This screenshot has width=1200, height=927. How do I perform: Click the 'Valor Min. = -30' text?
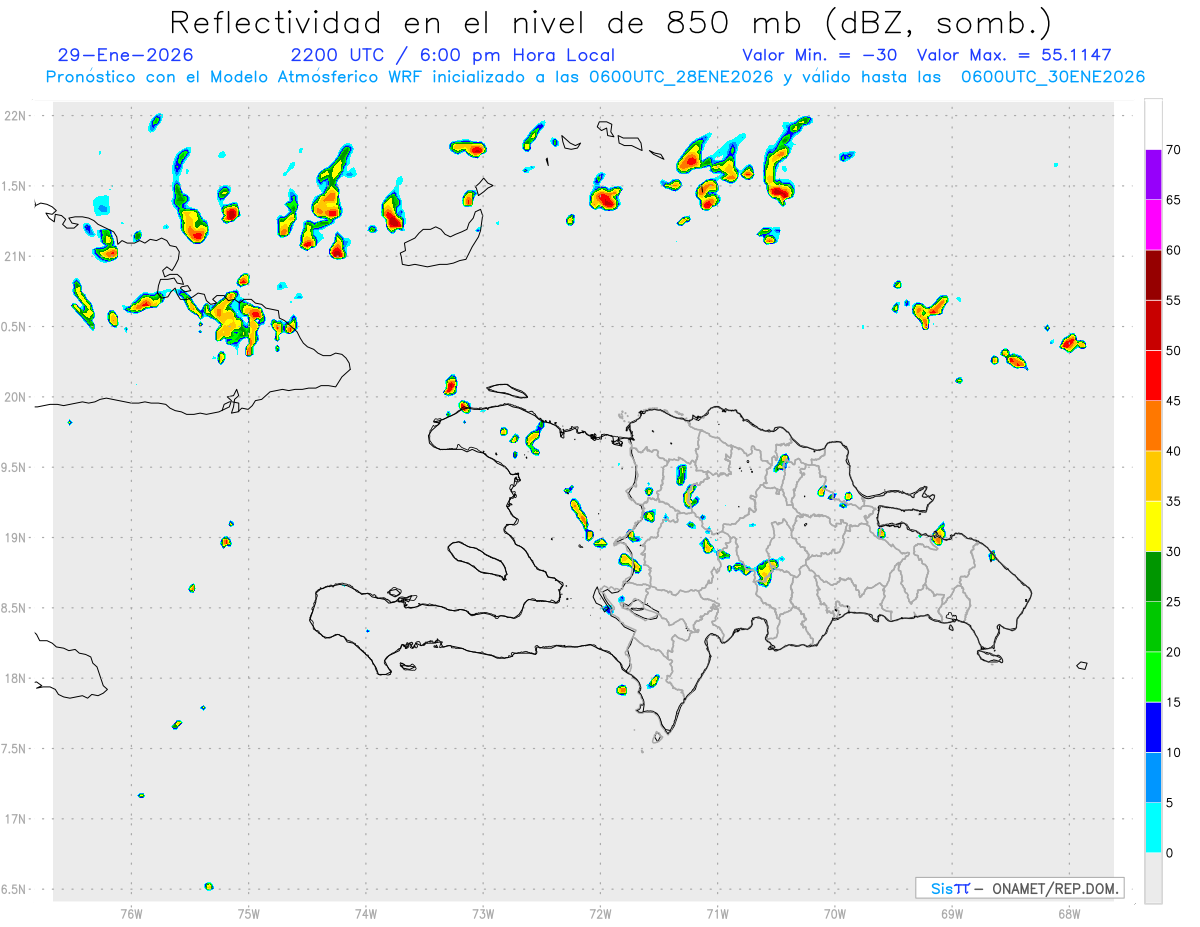(821, 55)
